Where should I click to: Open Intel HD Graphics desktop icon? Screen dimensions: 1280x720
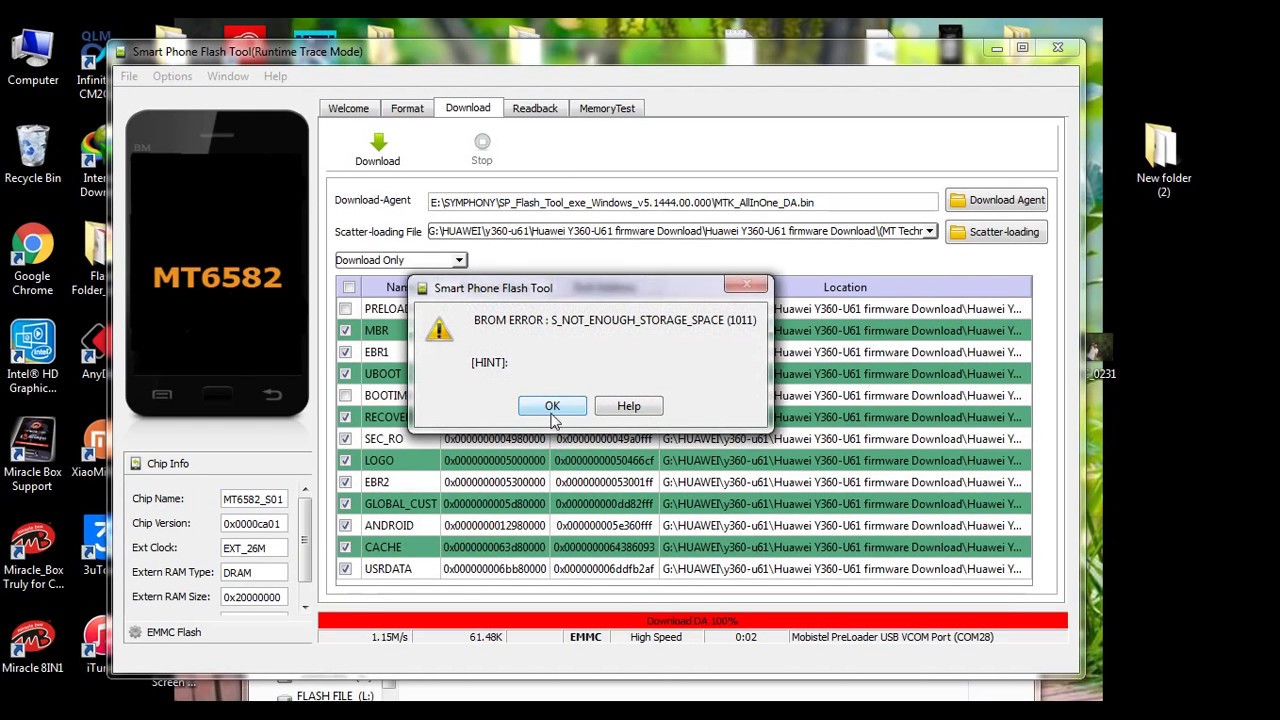(33, 357)
